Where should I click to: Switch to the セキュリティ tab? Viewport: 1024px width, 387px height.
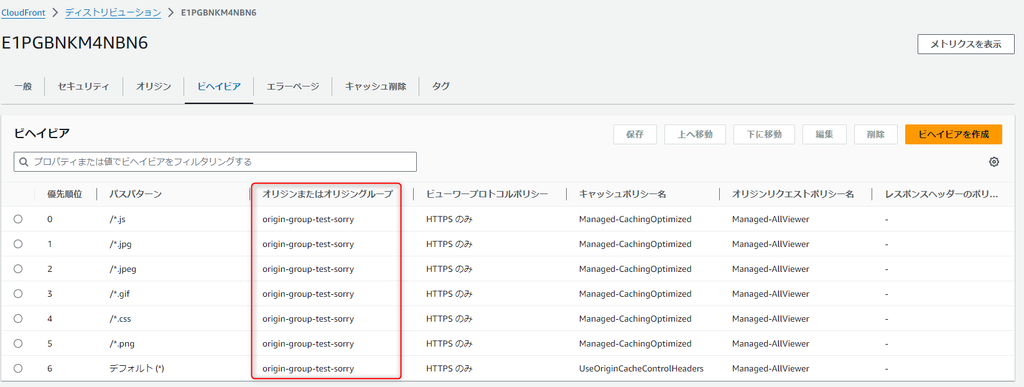pyautogui.click(x=84, y=86)
